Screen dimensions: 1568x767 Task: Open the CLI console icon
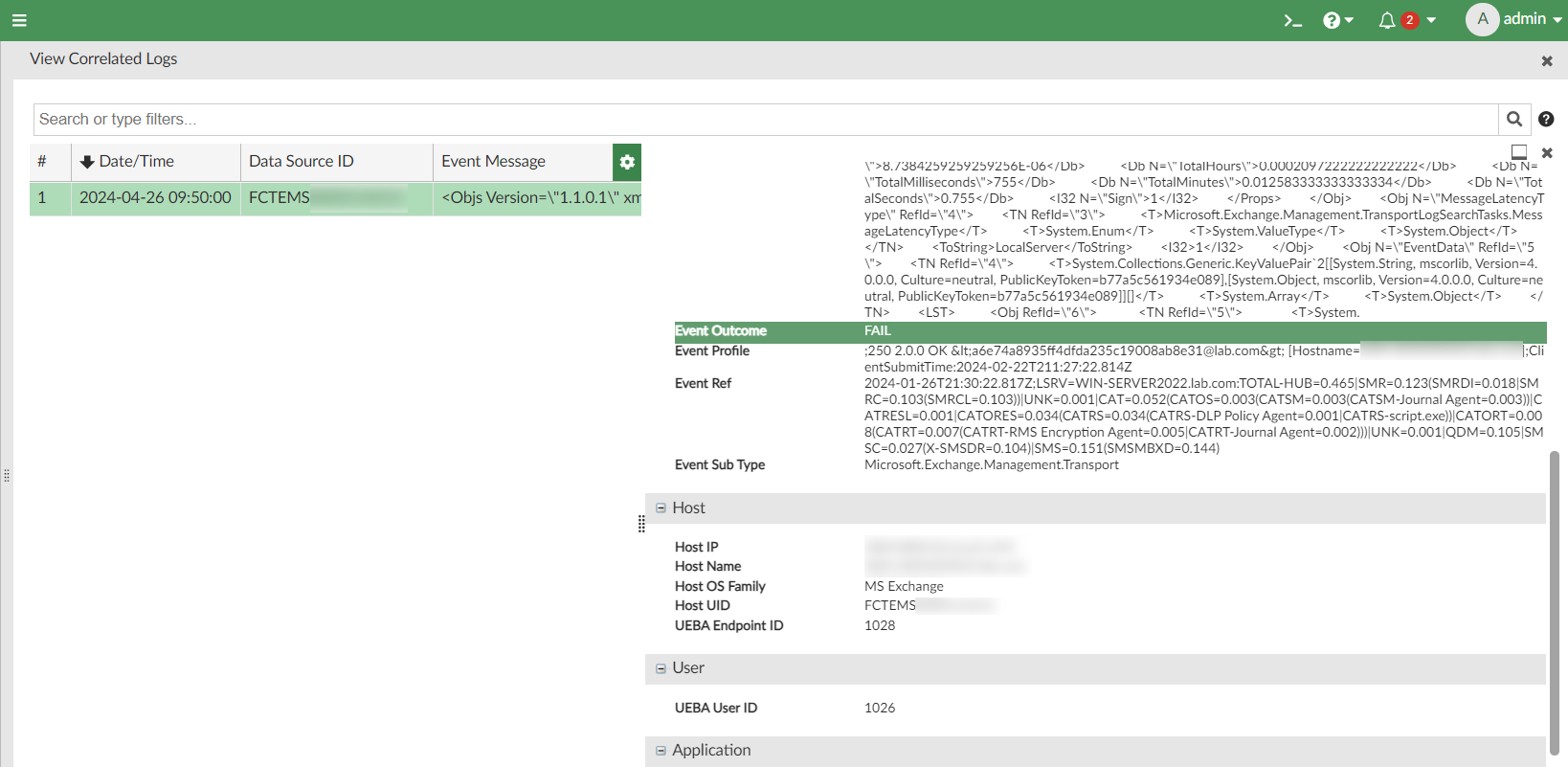coord(1293,20)
